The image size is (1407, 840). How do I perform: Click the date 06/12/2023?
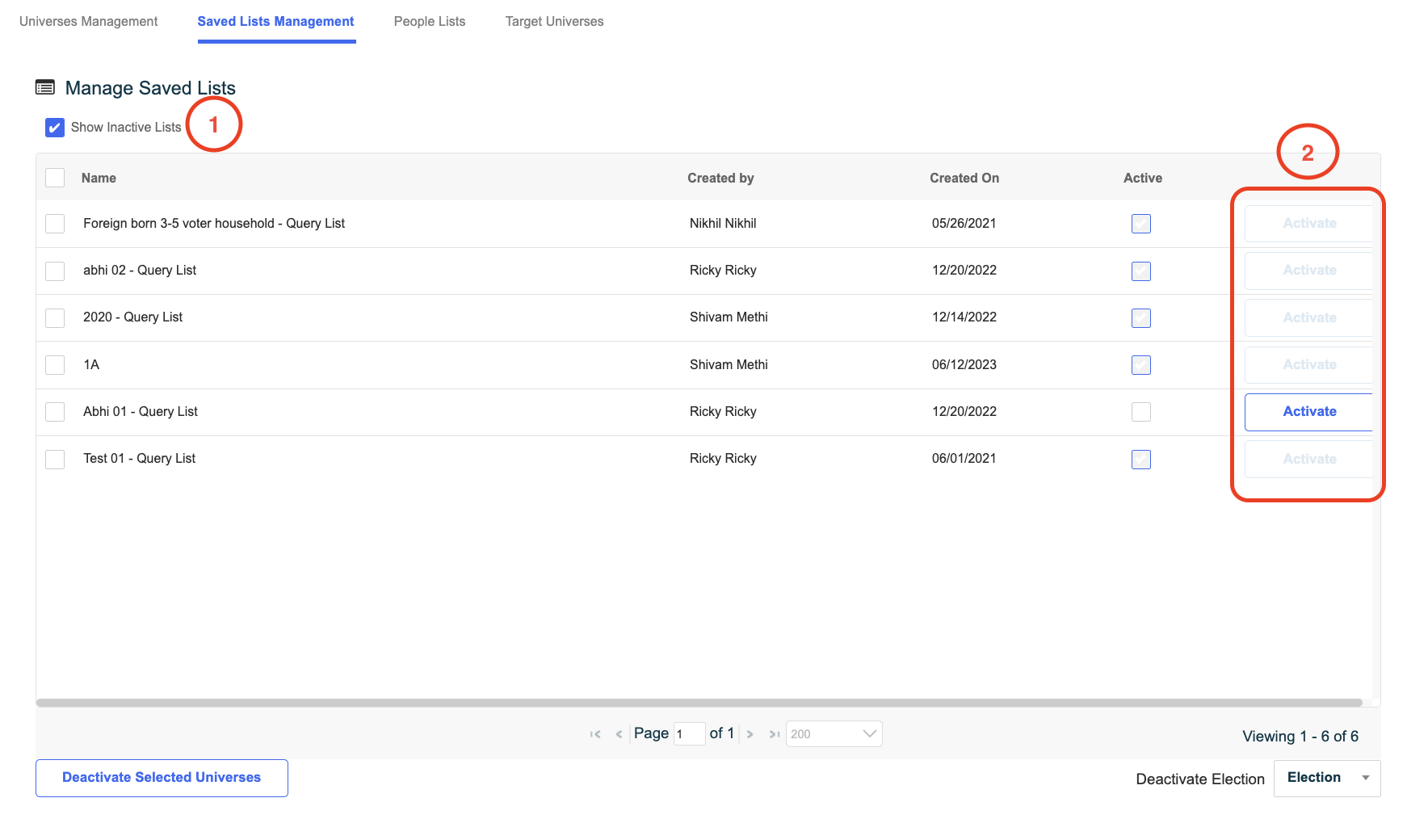pyautogui.click(x=964, y=365)
